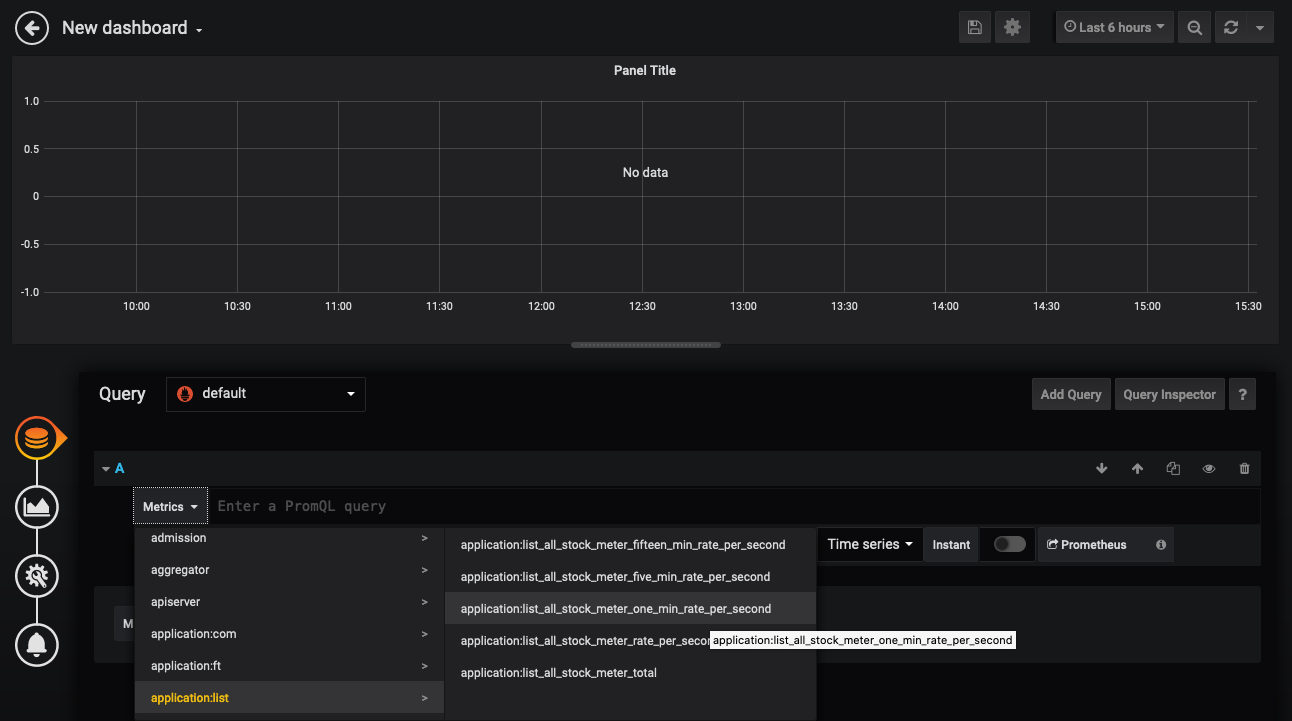
Task: Grab the panel resize handle below the graph
Action: 646,345
